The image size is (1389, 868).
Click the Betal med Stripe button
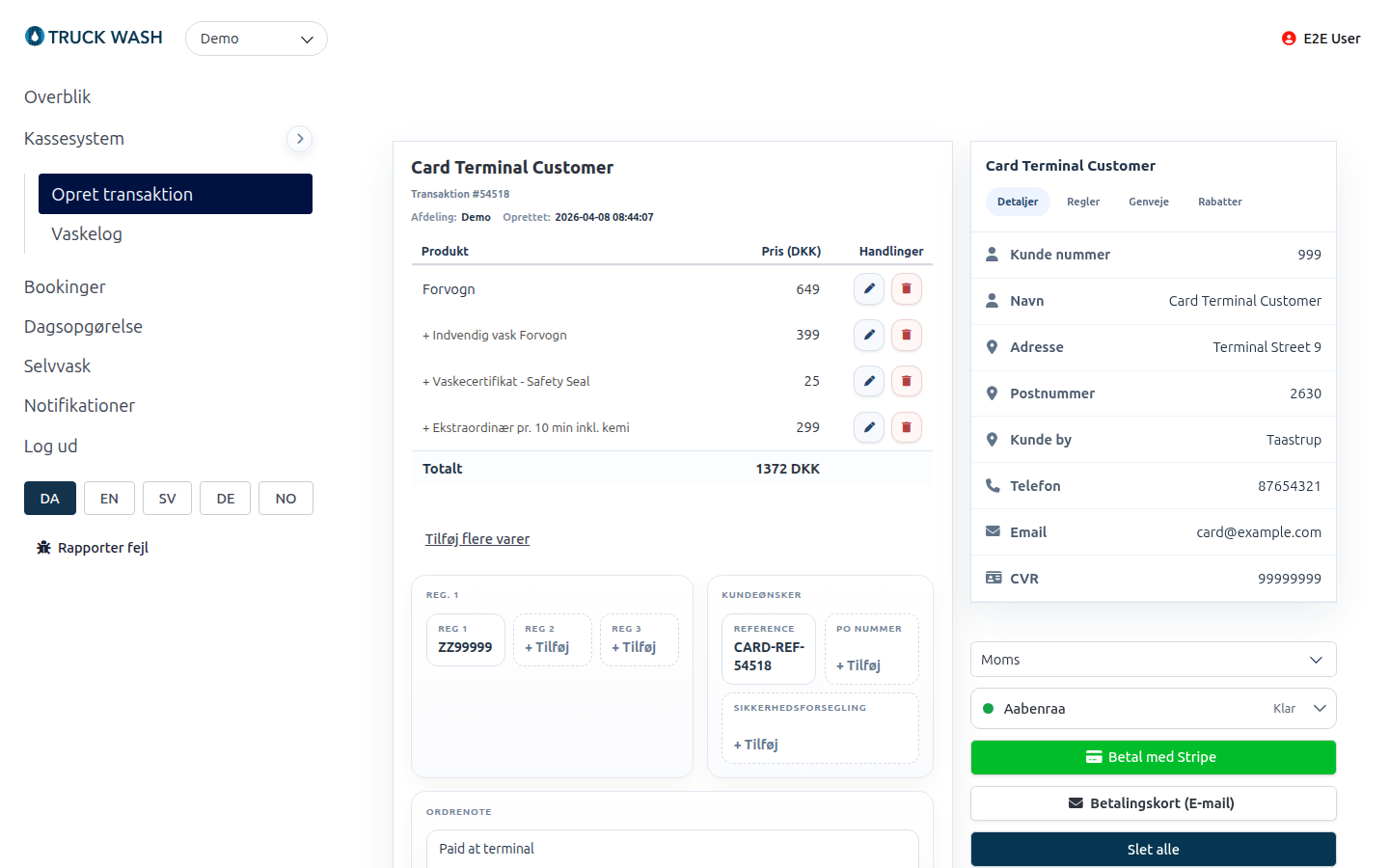click(x=1154, y=757)
